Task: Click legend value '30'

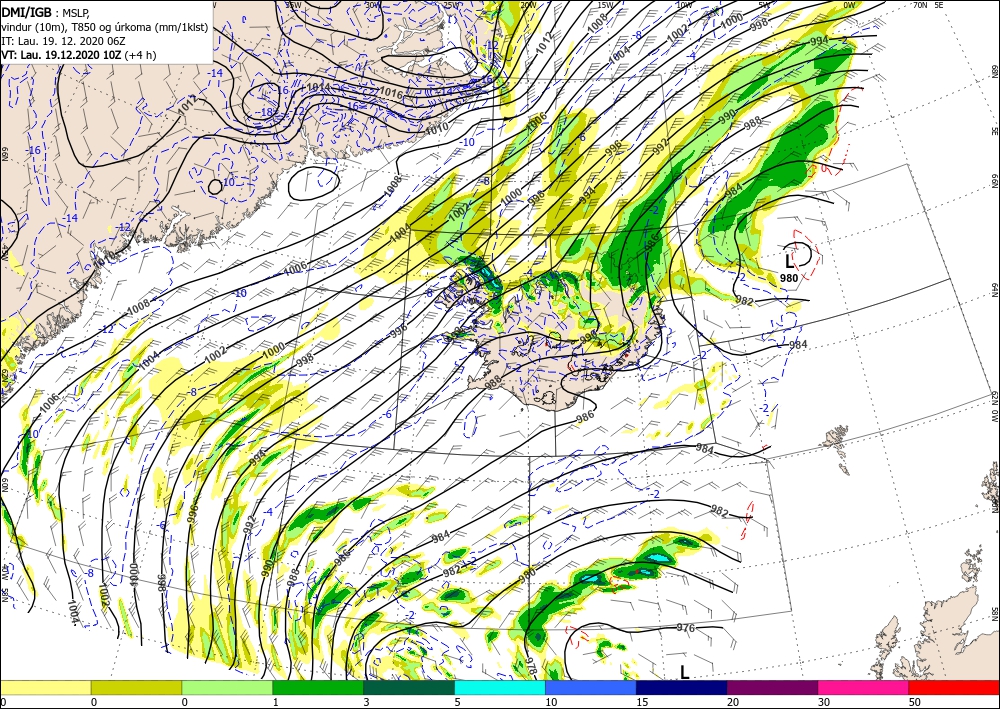Action: click(824, 702)
